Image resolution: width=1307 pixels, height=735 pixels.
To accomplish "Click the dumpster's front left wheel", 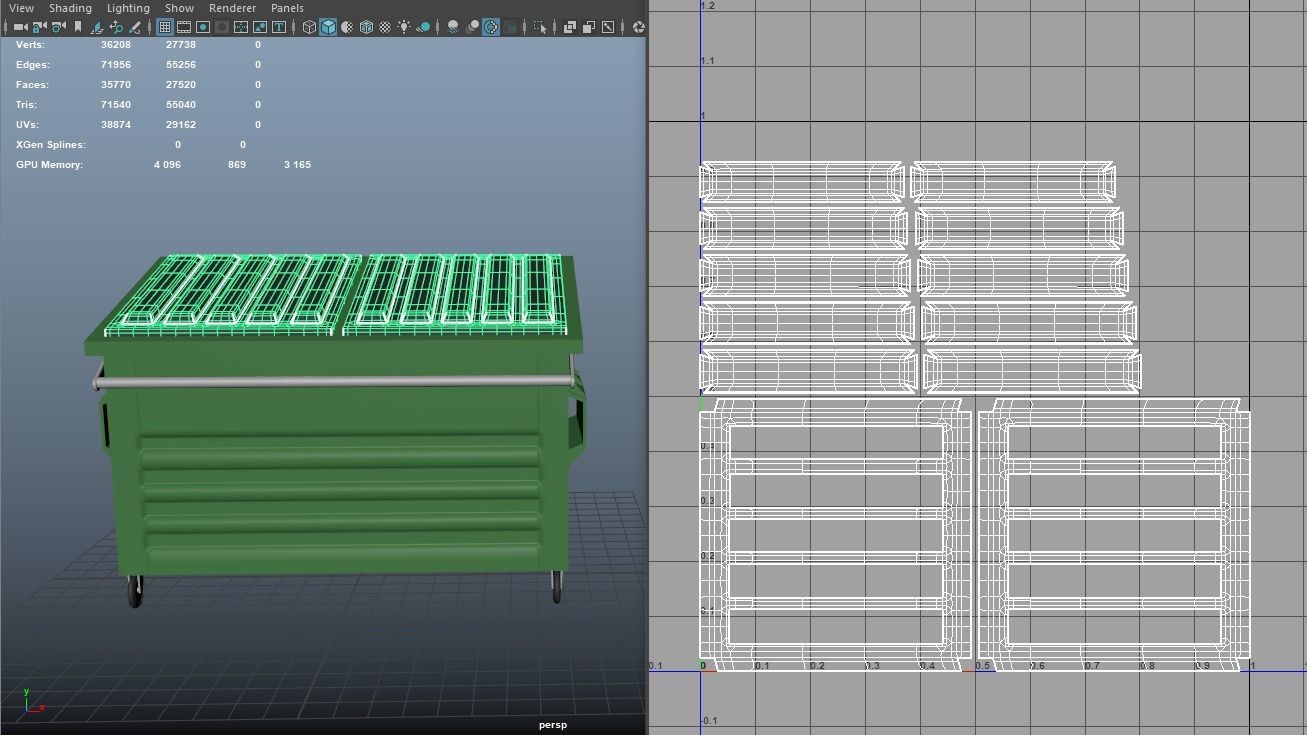I will (x=135, y=591).
